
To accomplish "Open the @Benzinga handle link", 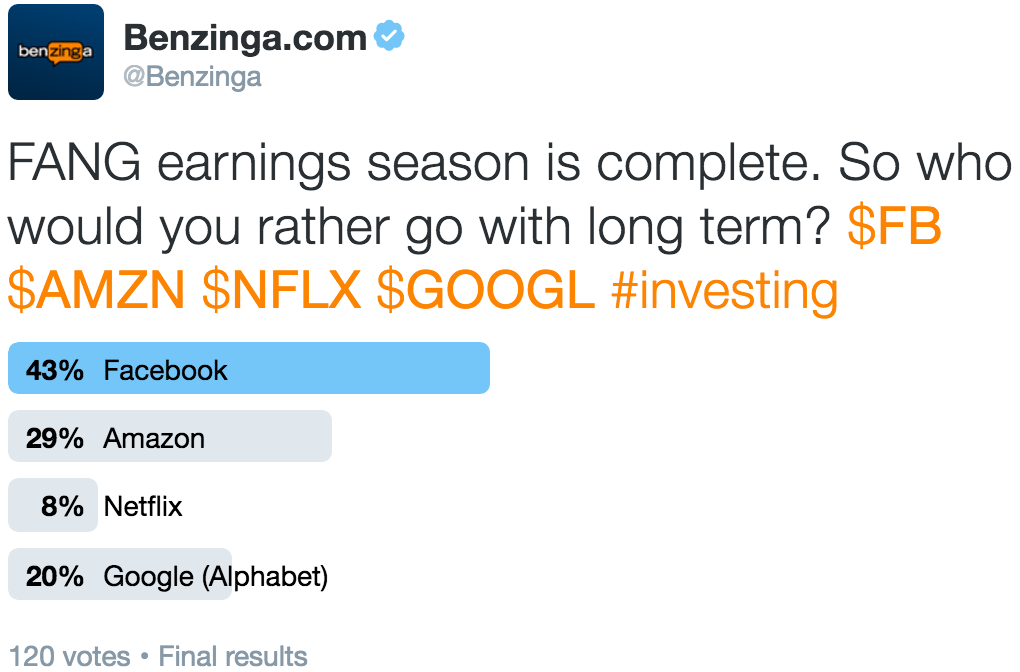I will pyautogui.click(x=193, y=77).
